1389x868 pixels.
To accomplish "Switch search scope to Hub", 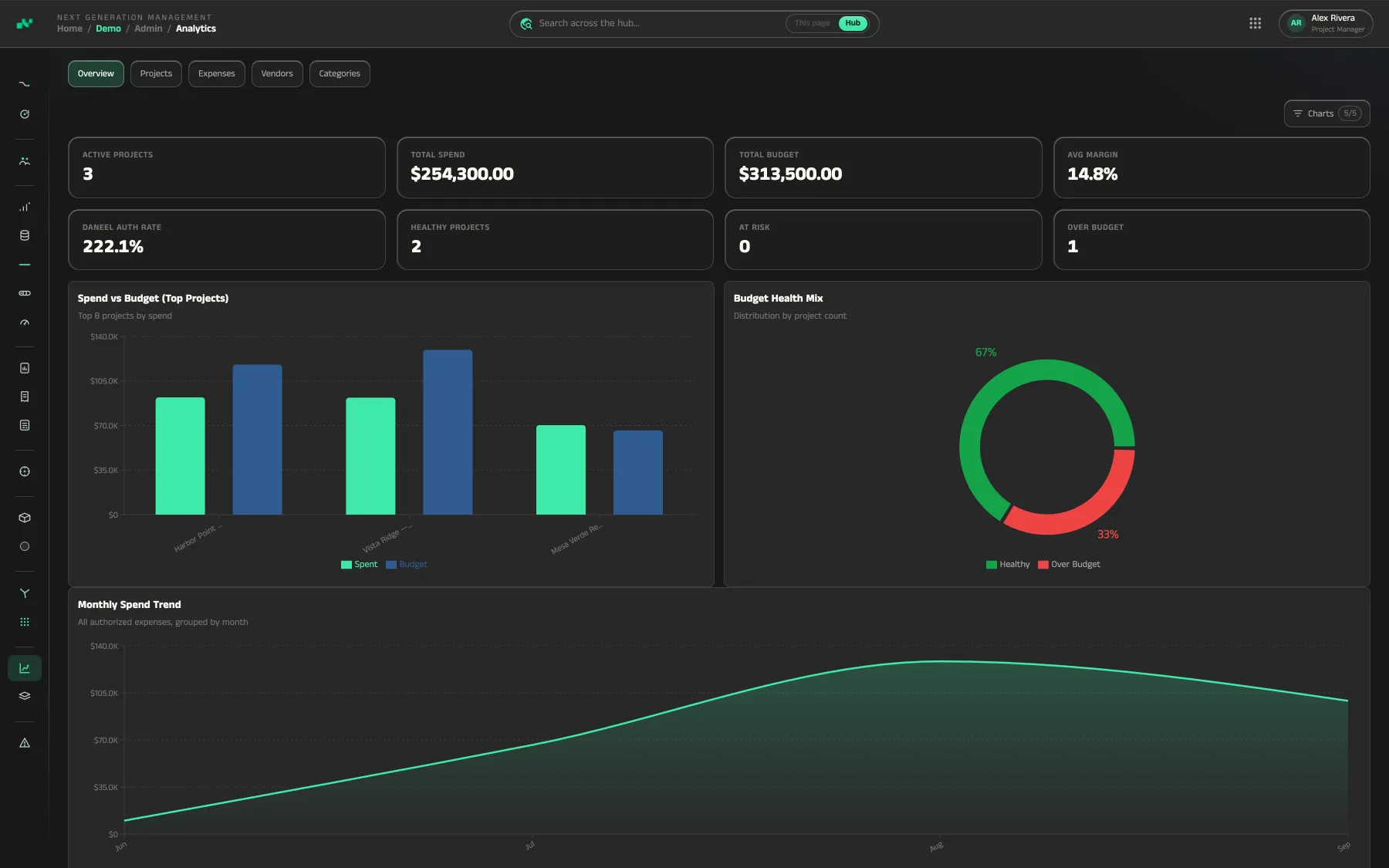I will (x=853, y=23).
